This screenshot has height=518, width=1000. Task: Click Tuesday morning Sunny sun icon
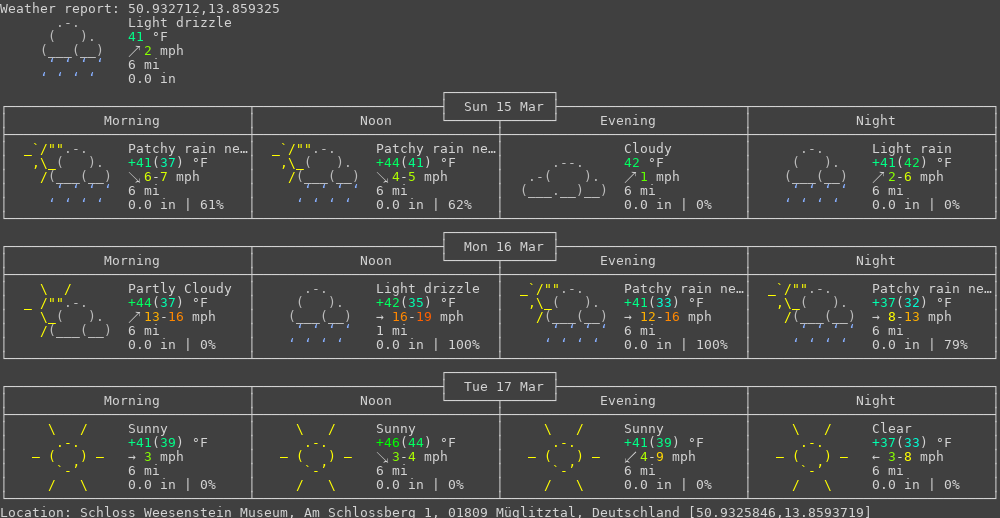(68, 458)
